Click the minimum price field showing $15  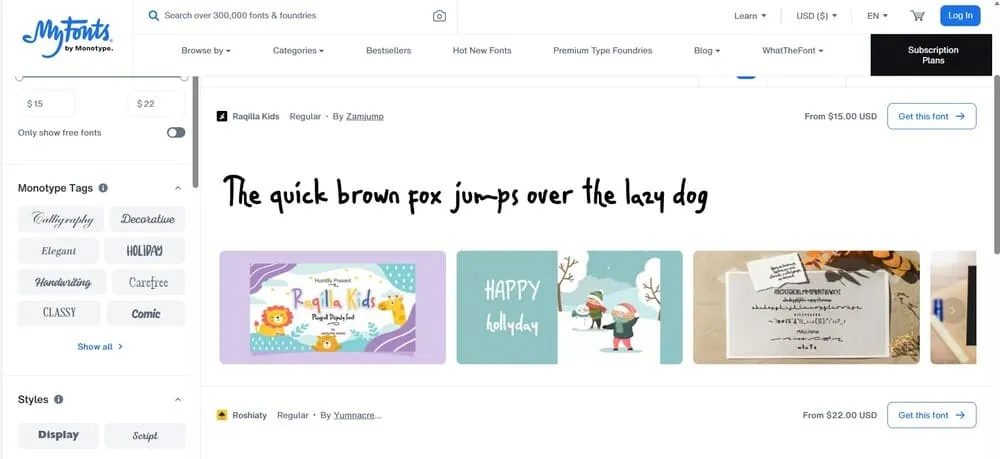[x=47, y=104]
